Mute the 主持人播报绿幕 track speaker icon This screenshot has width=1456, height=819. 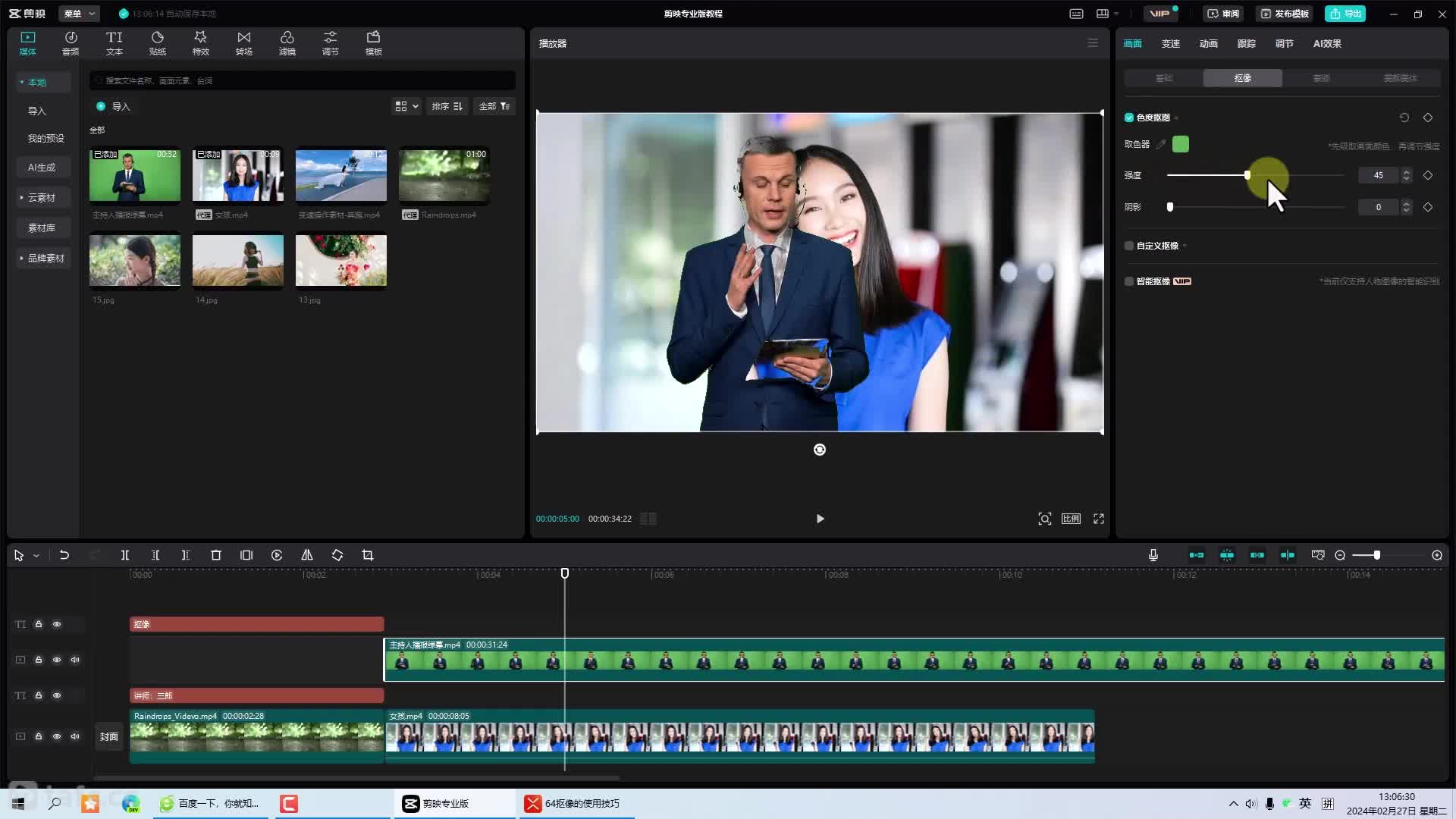(x=75, y=660)
